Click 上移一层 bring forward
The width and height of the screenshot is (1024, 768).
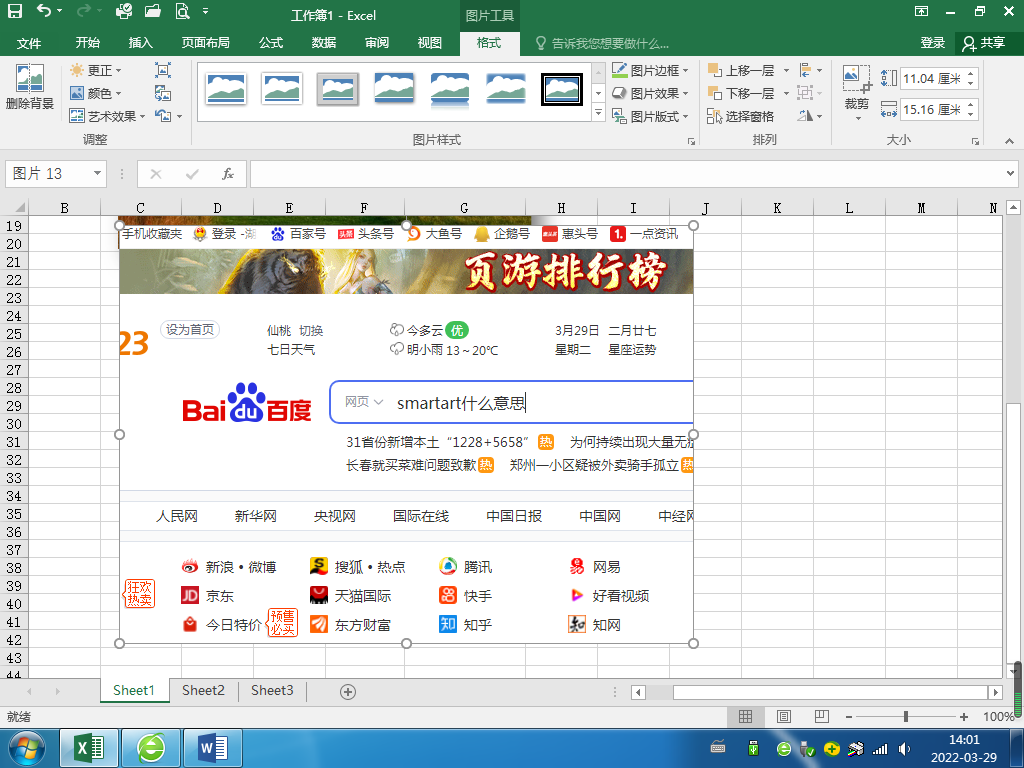(742, 70)
